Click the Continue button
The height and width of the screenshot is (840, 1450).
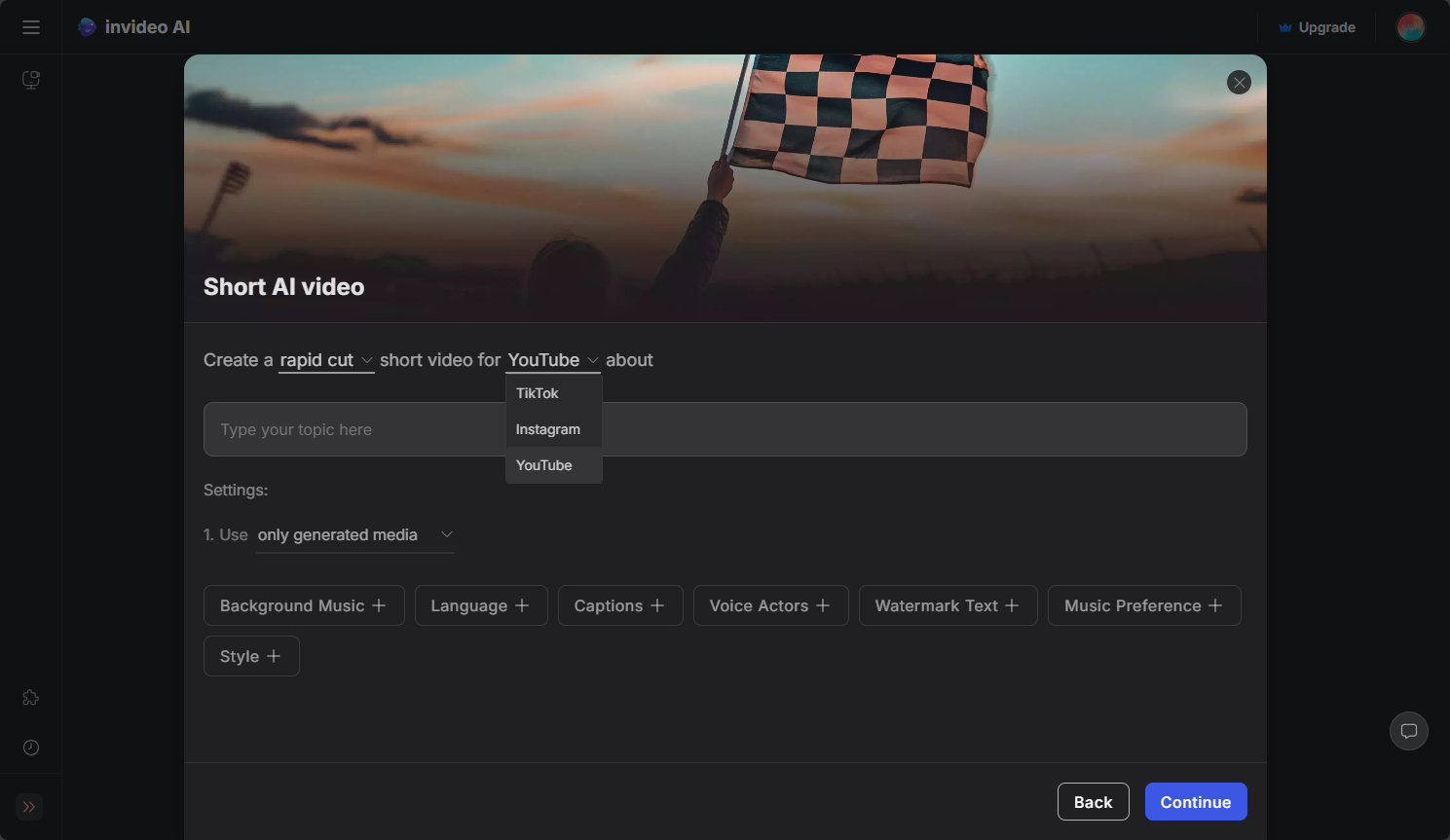pyautogui.click(x=1196, y=802)
